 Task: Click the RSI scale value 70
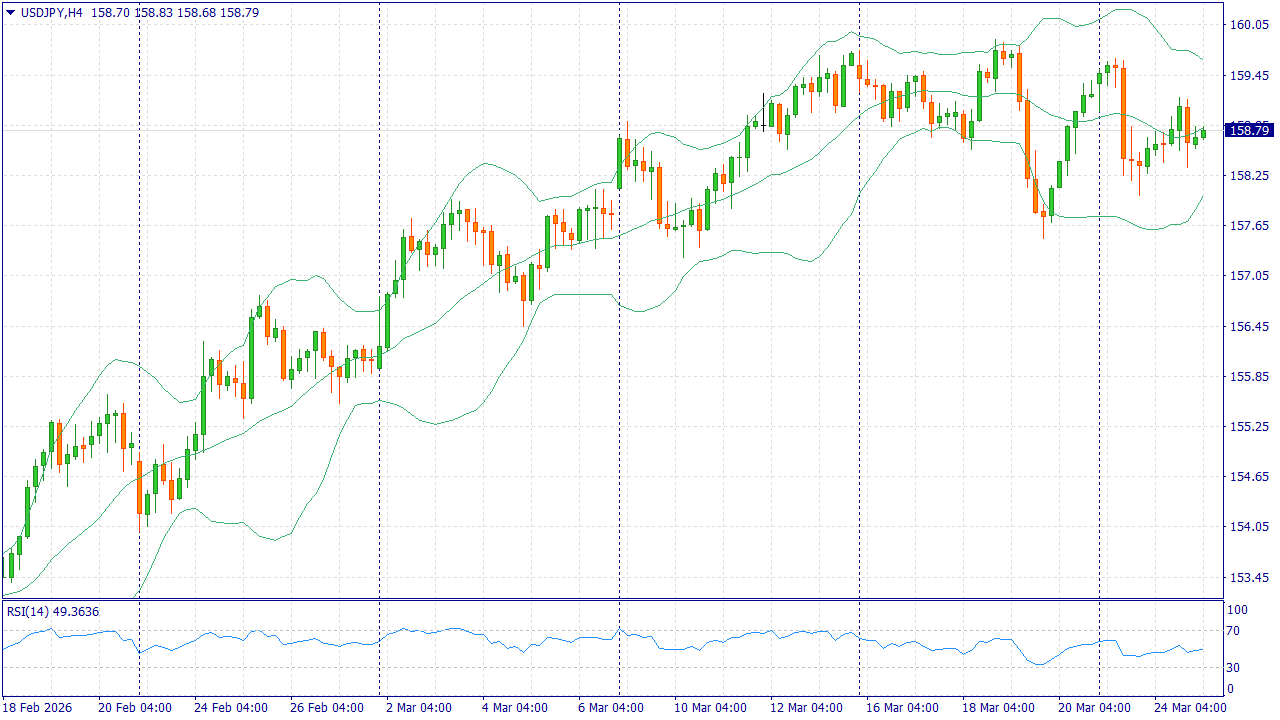(x=1235, y=631)
